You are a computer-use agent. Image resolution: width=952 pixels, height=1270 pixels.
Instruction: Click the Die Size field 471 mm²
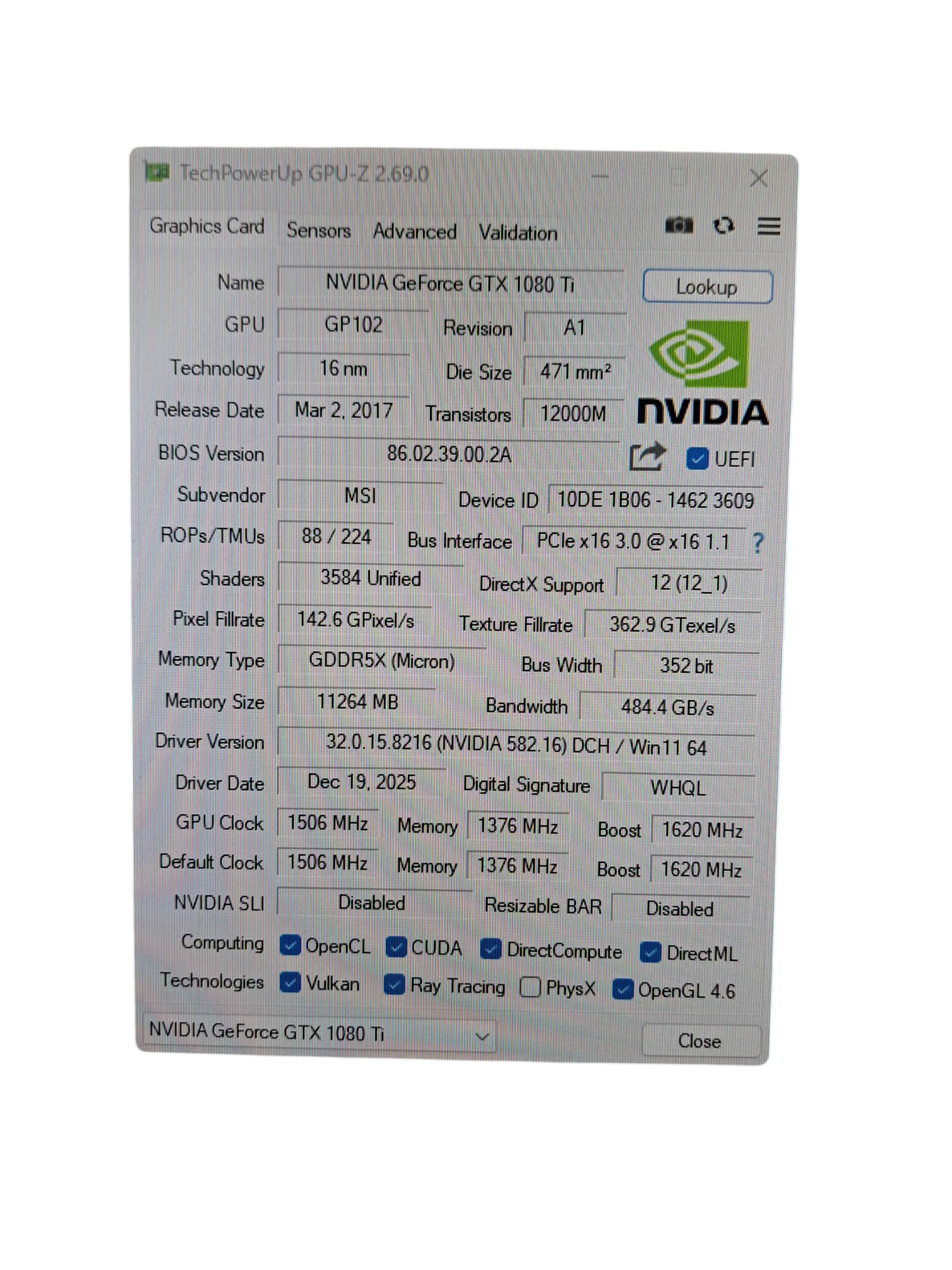click(x=574, y=371)
